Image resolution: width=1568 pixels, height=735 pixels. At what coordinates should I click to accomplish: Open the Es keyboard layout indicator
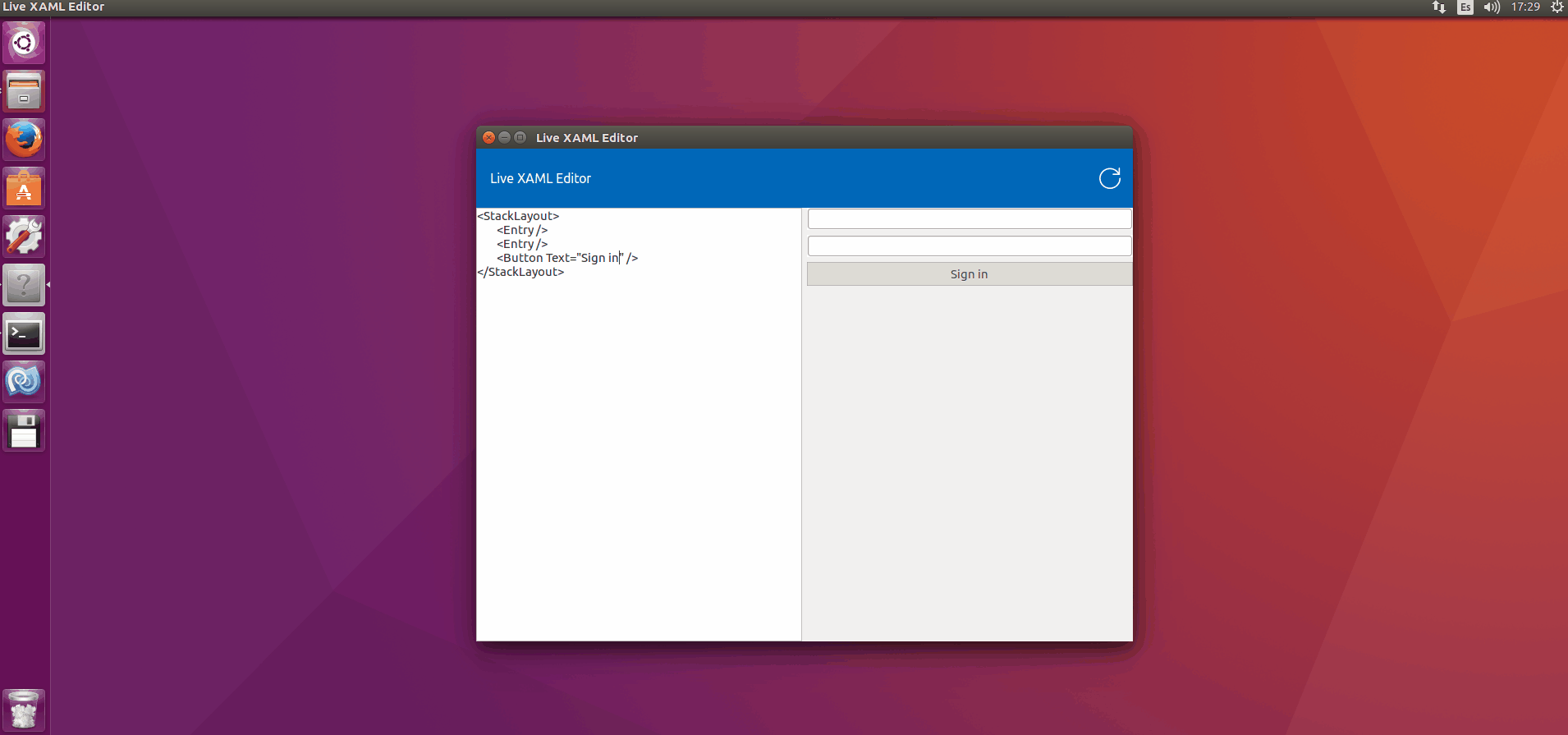[1465, 7]
